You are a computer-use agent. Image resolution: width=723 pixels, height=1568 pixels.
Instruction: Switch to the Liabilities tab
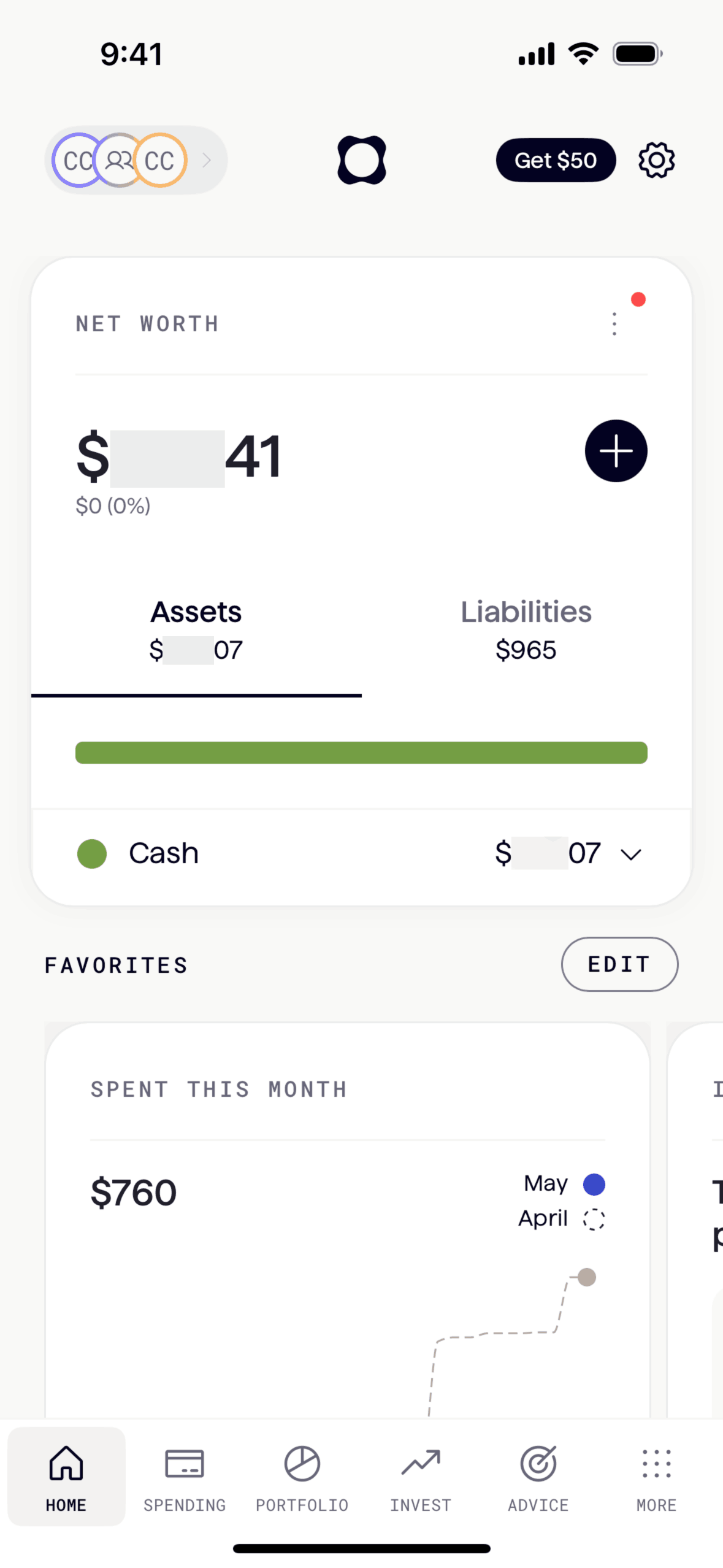526,630
